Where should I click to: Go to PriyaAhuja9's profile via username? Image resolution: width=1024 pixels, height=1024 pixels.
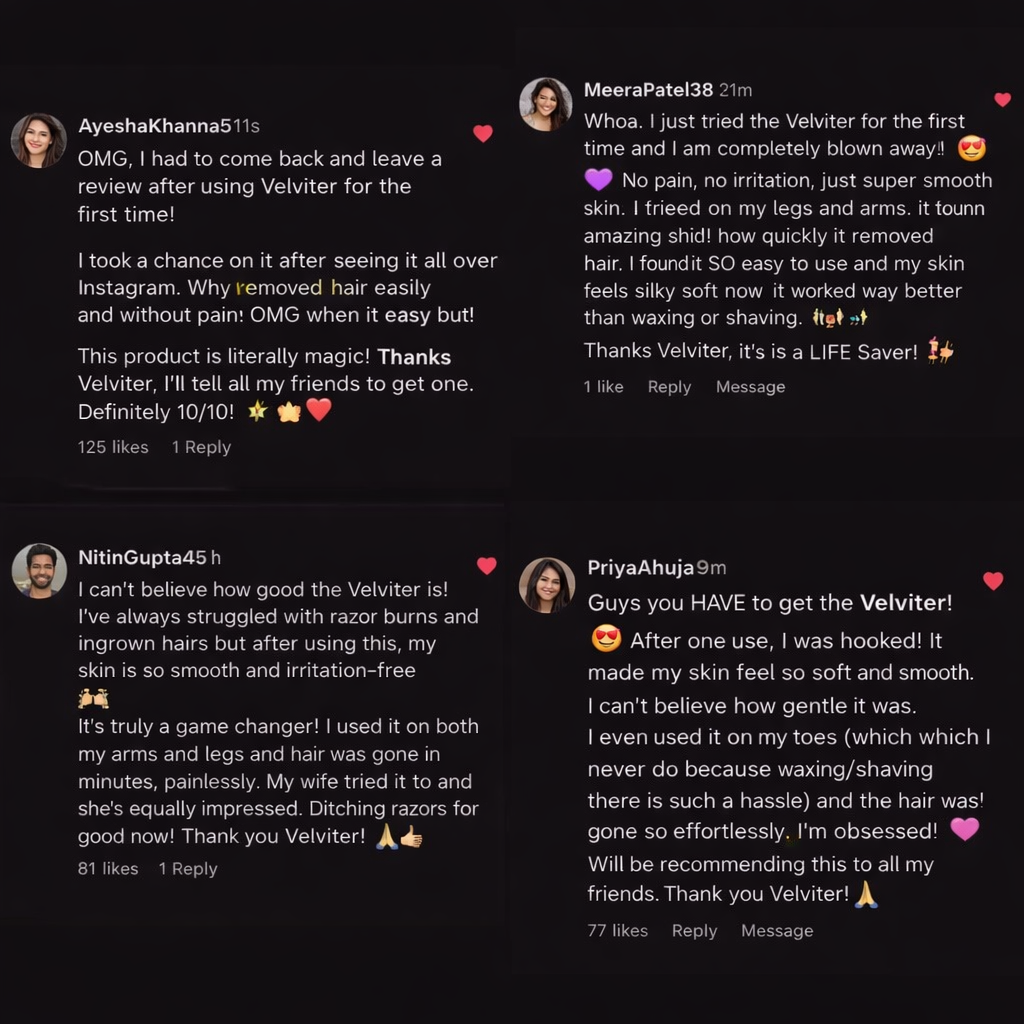point(640,568)
